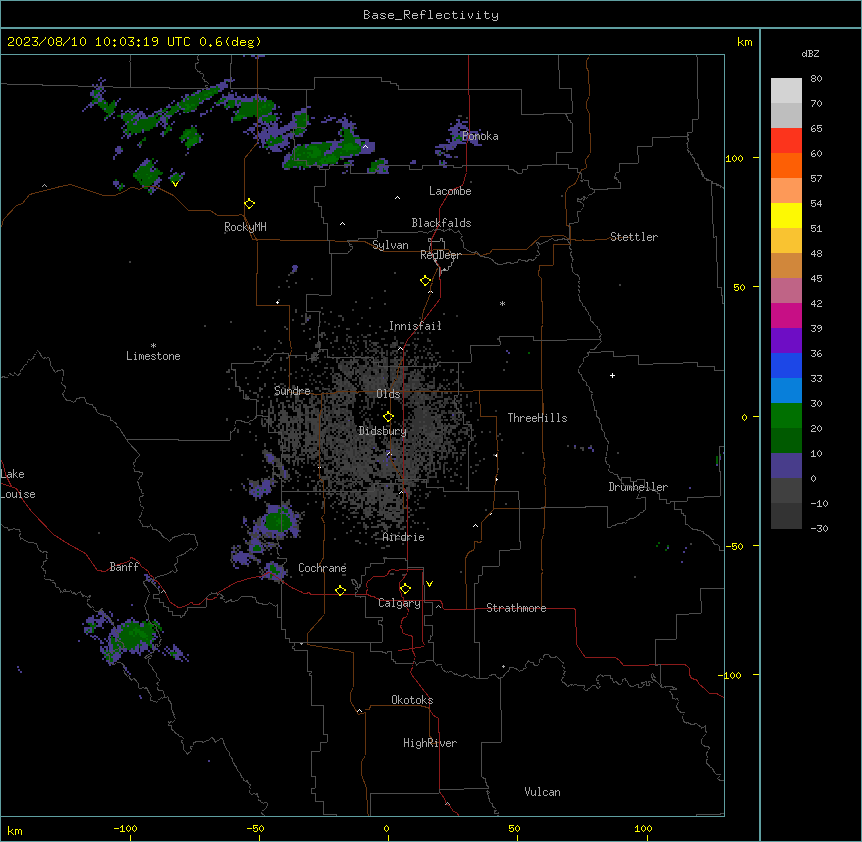Click the HighRiver city label

point(430,743)
